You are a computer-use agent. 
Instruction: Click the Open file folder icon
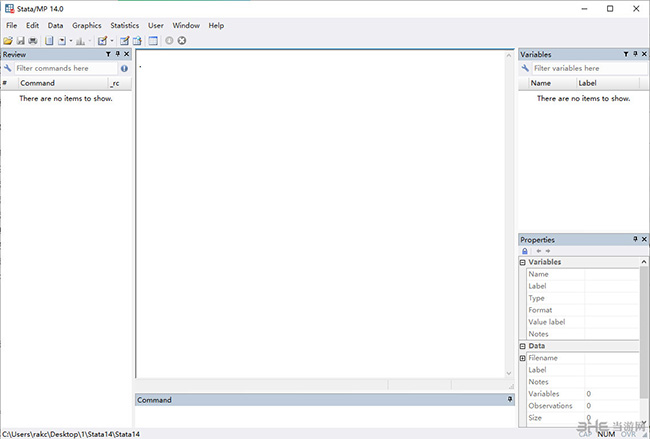coord(8,41)
